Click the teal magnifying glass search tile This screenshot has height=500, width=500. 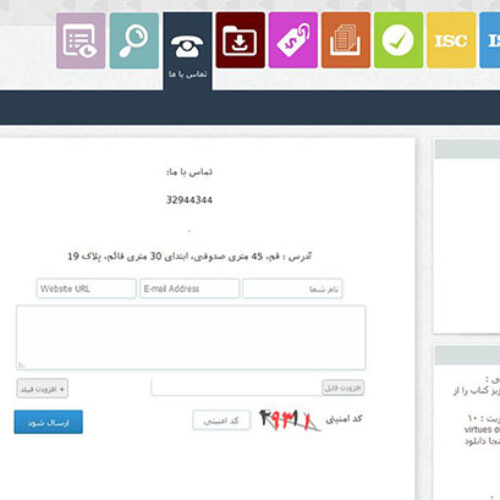(134, 41)
